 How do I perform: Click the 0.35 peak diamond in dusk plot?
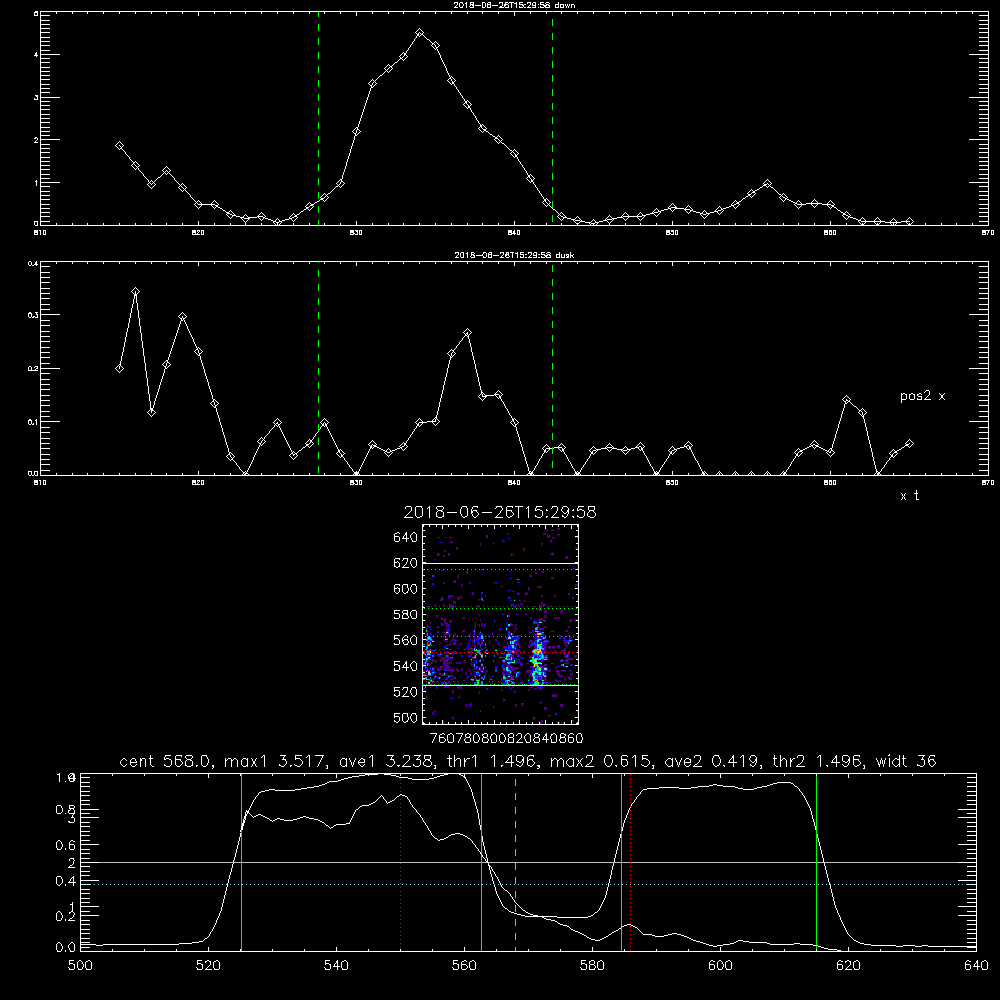[x=135, y=291]
